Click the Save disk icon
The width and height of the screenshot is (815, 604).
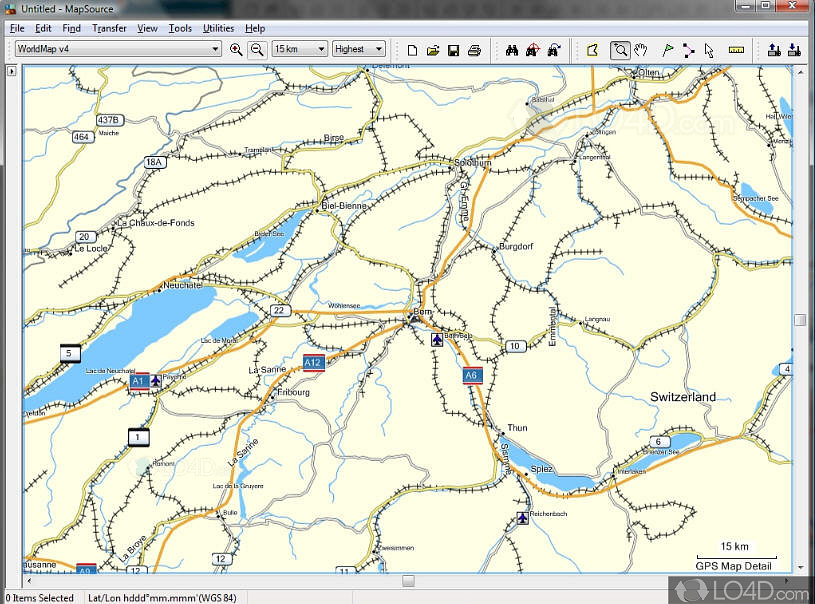(x=453, y=49)
